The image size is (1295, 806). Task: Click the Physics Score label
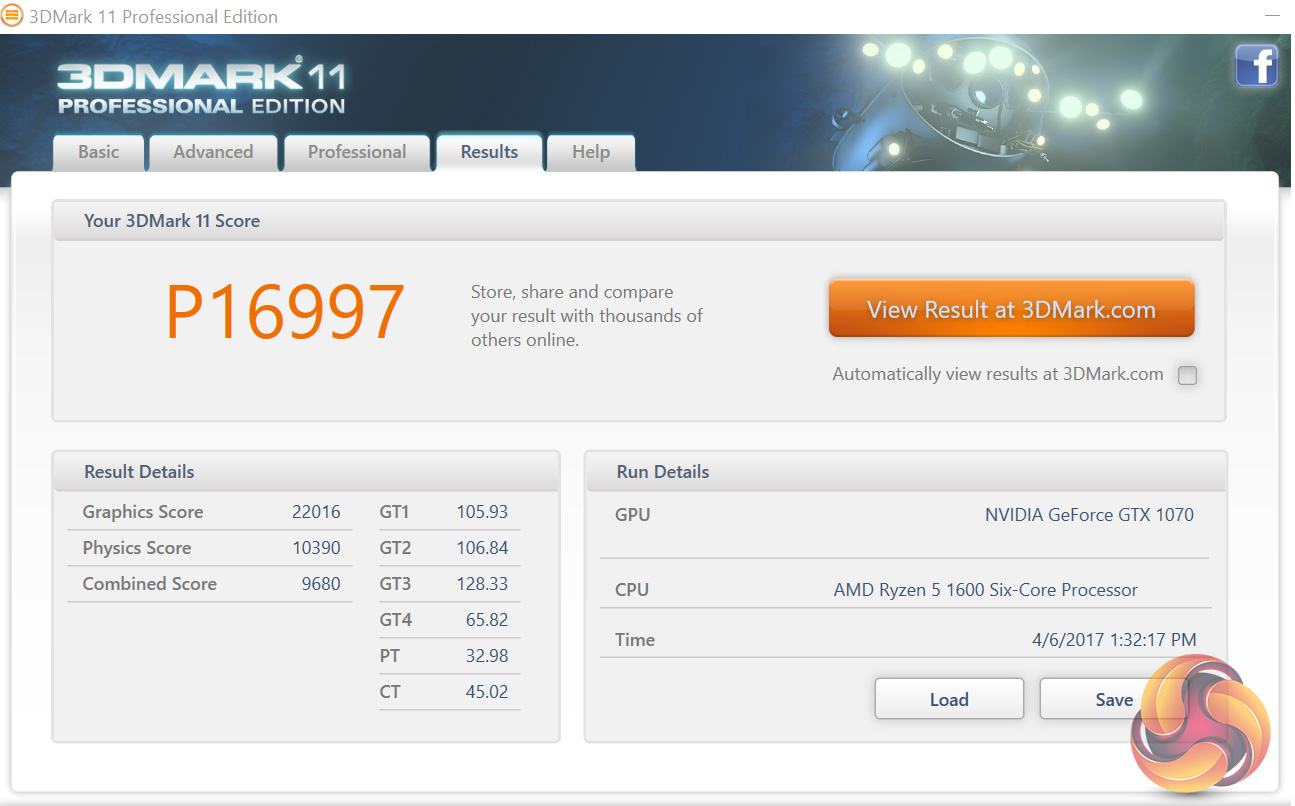(x=137, y=548)
